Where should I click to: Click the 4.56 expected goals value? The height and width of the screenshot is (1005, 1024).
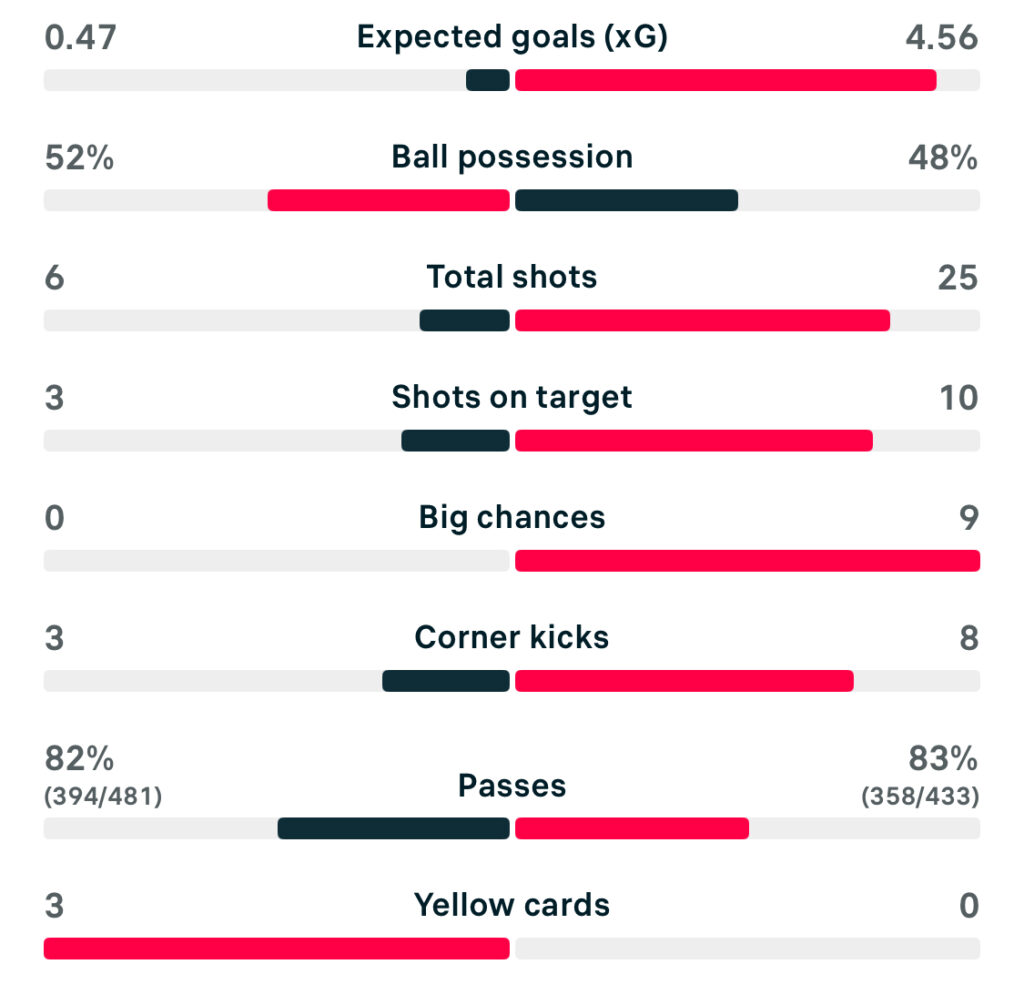pyautogui.click(x=939, y=37)
